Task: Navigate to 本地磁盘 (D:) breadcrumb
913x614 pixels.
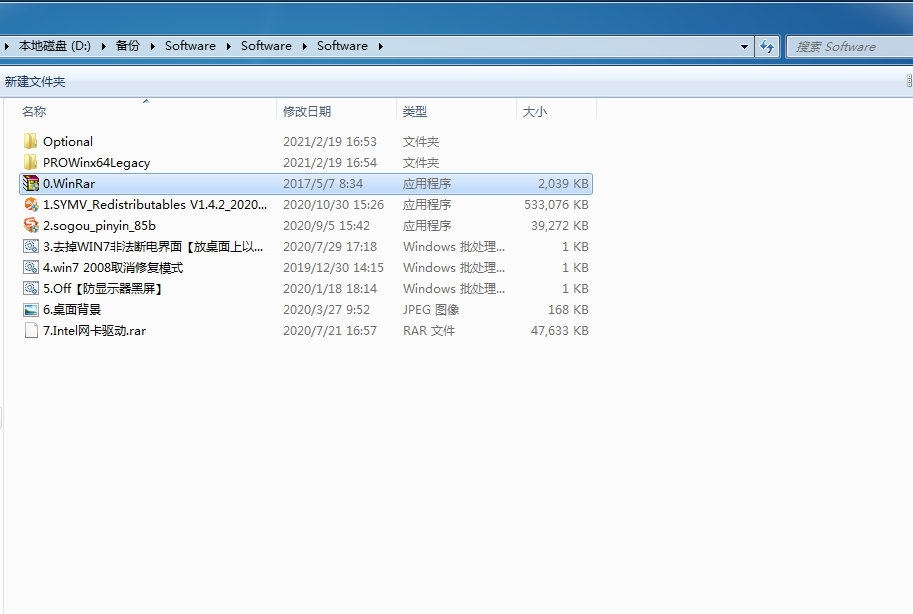Action: tap(54, 46)
